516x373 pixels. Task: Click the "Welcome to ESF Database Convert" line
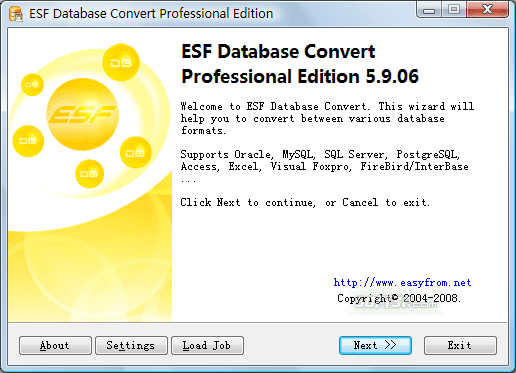[x=327, y=106]
